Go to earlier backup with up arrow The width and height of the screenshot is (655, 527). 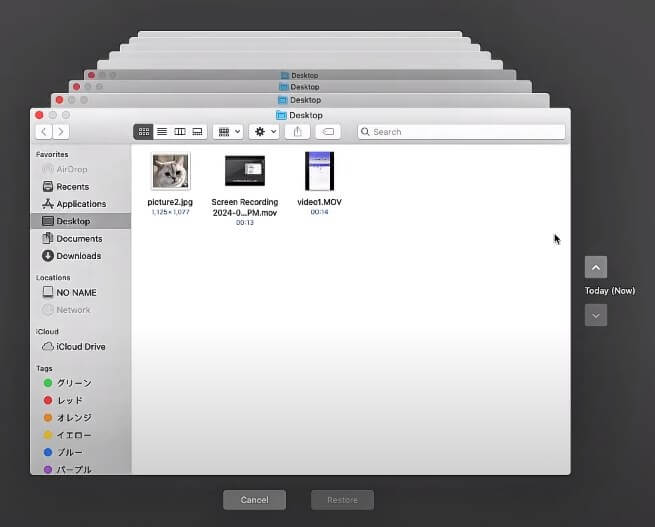[596, 267]
